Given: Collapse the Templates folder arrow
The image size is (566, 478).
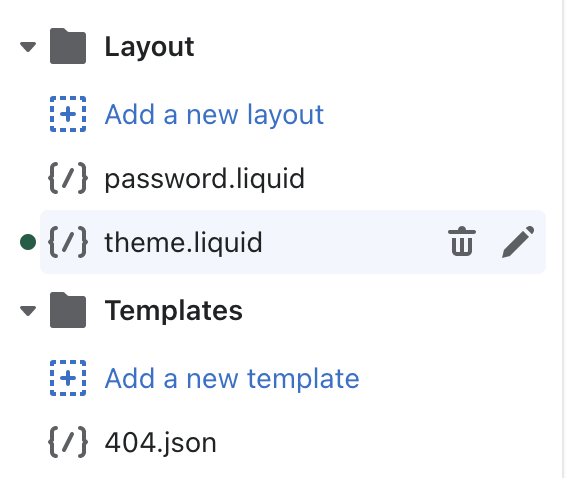Looking at the screenshot, I should click(x=28, y=311).
